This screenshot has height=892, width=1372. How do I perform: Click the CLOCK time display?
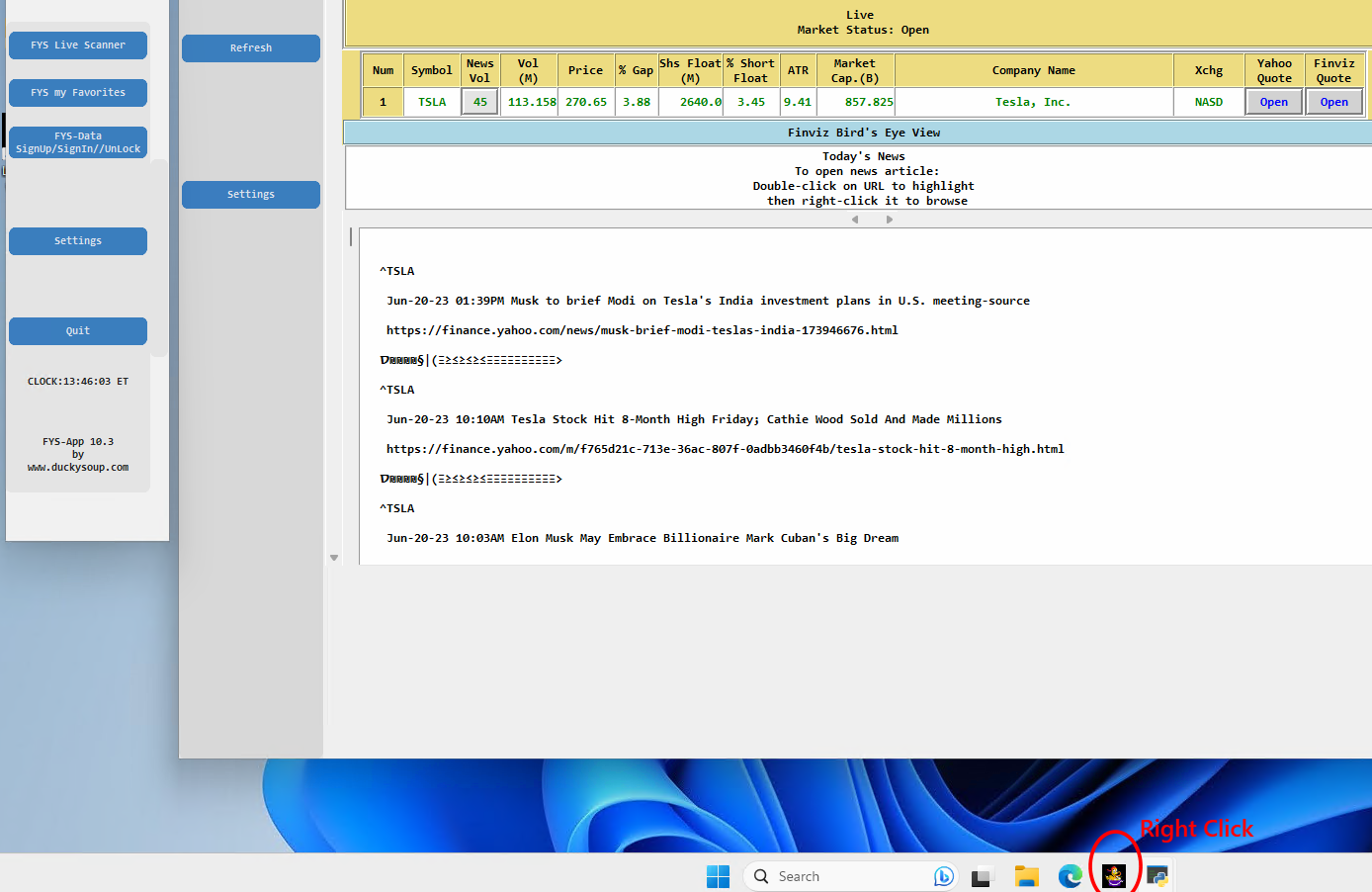pos(78,382)
